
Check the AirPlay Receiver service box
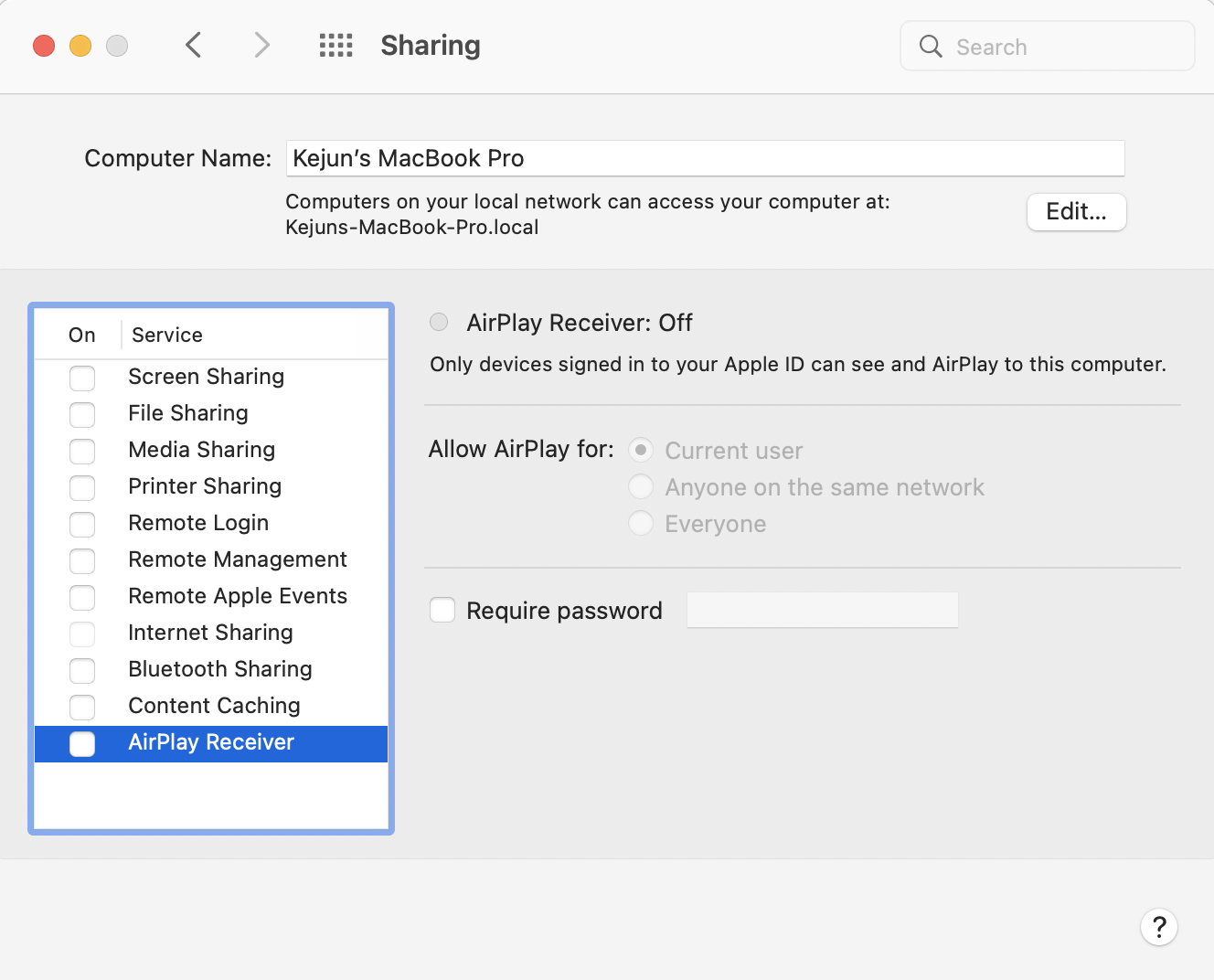point(82,743)
